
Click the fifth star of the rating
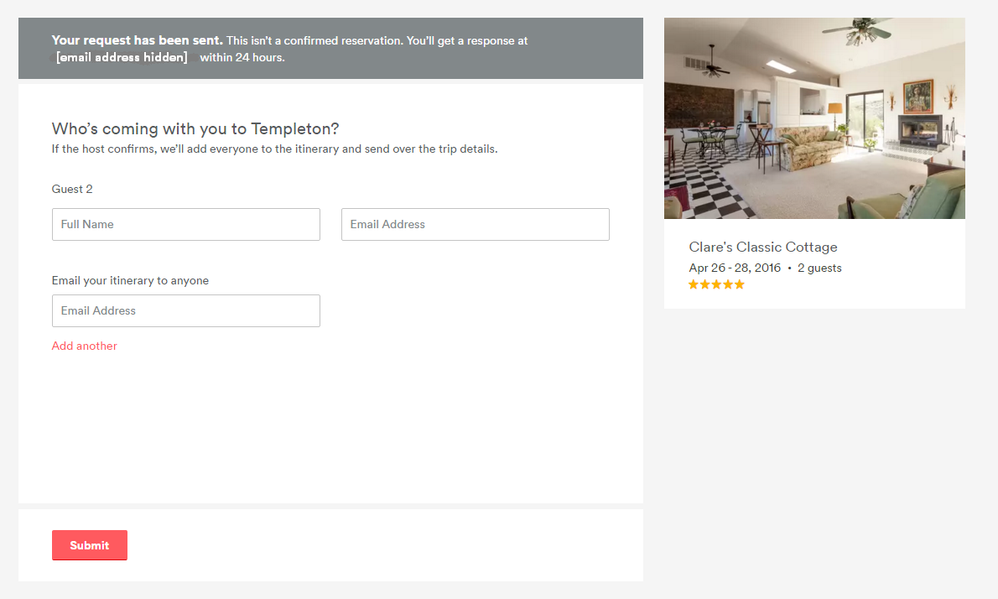click(x=740, y=285)
